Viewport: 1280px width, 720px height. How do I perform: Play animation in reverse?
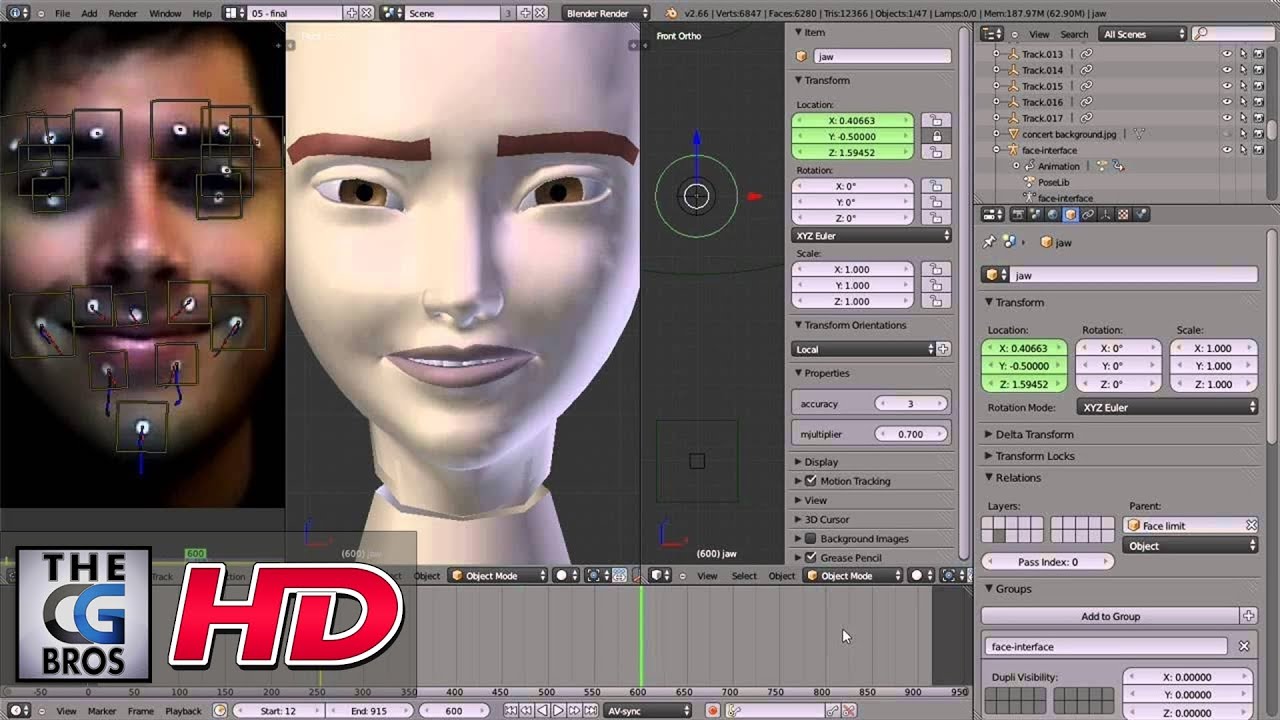(x=542, y=711)
